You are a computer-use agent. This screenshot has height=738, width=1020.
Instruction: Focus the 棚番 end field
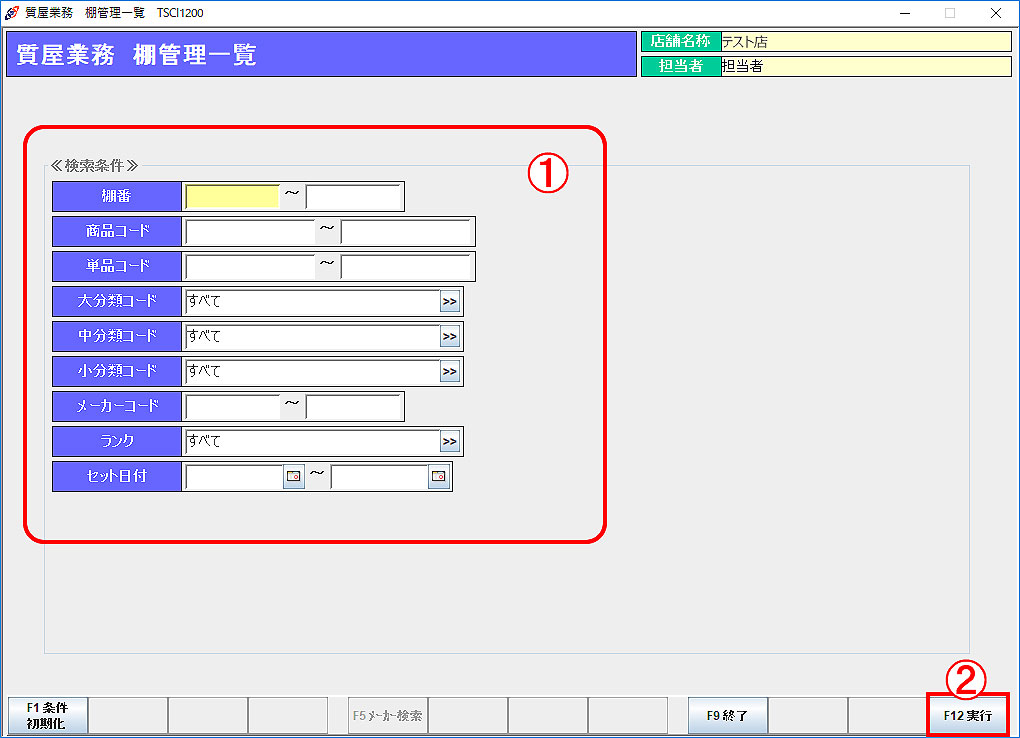(x=353, y=197)
